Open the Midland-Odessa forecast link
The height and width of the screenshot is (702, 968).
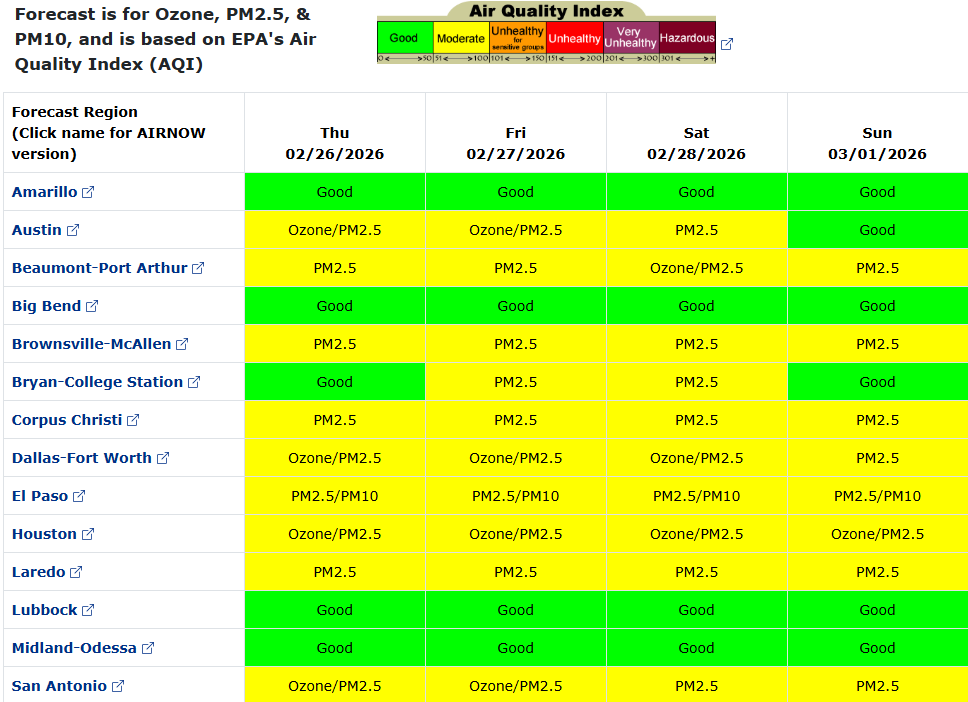tap(74, 648)
